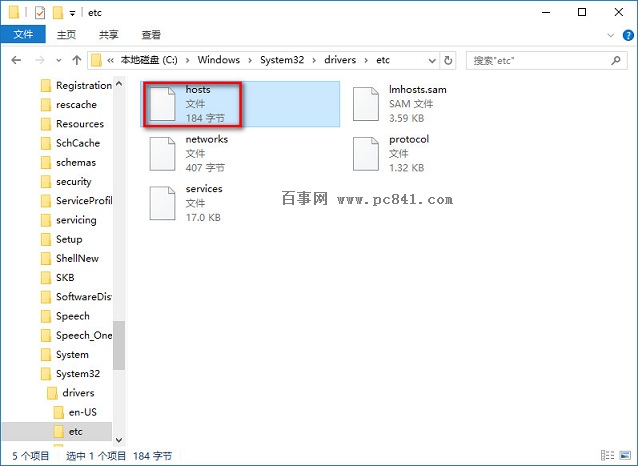
Task: Click System32 in the address path
Action: pyautogui.click(x=283, y=61)
